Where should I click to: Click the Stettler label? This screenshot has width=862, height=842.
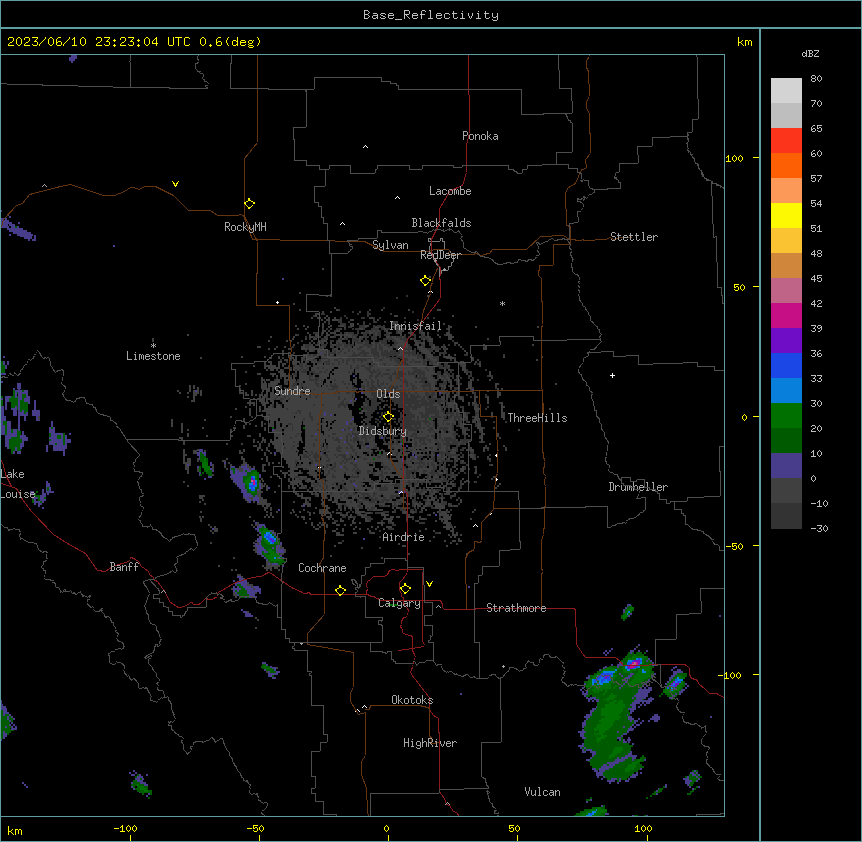634,237
